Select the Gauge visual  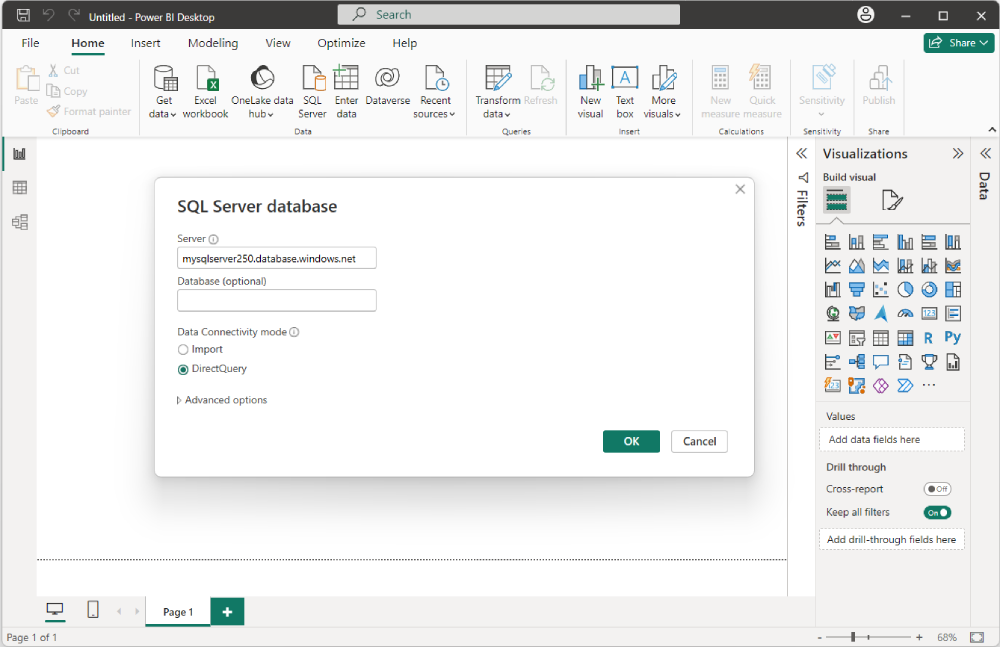click(x=905, y=313)
